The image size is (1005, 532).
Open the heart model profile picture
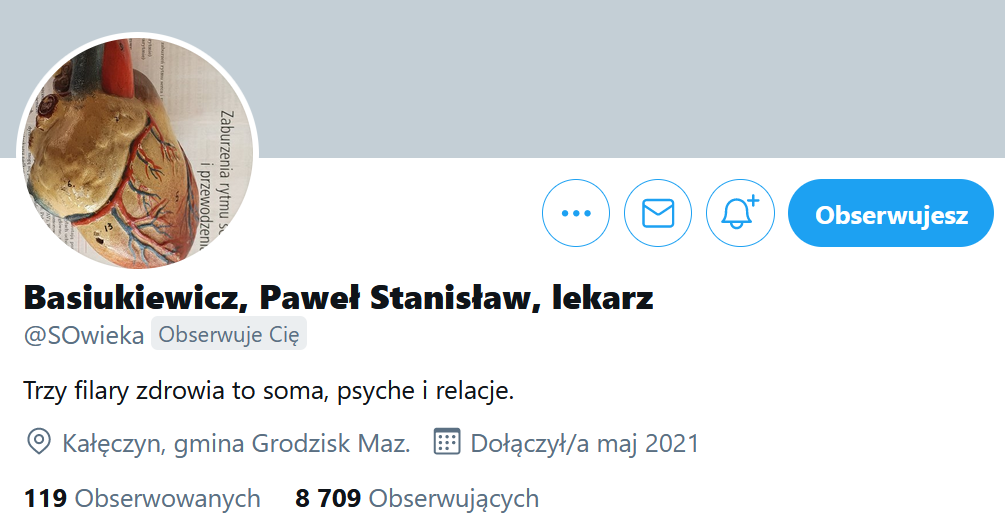coord(138,153)
